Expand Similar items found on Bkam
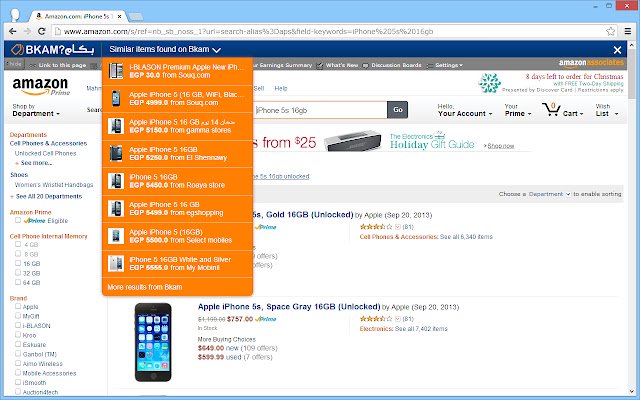Viewport: 640px width, 400px height. pos(165,49)
